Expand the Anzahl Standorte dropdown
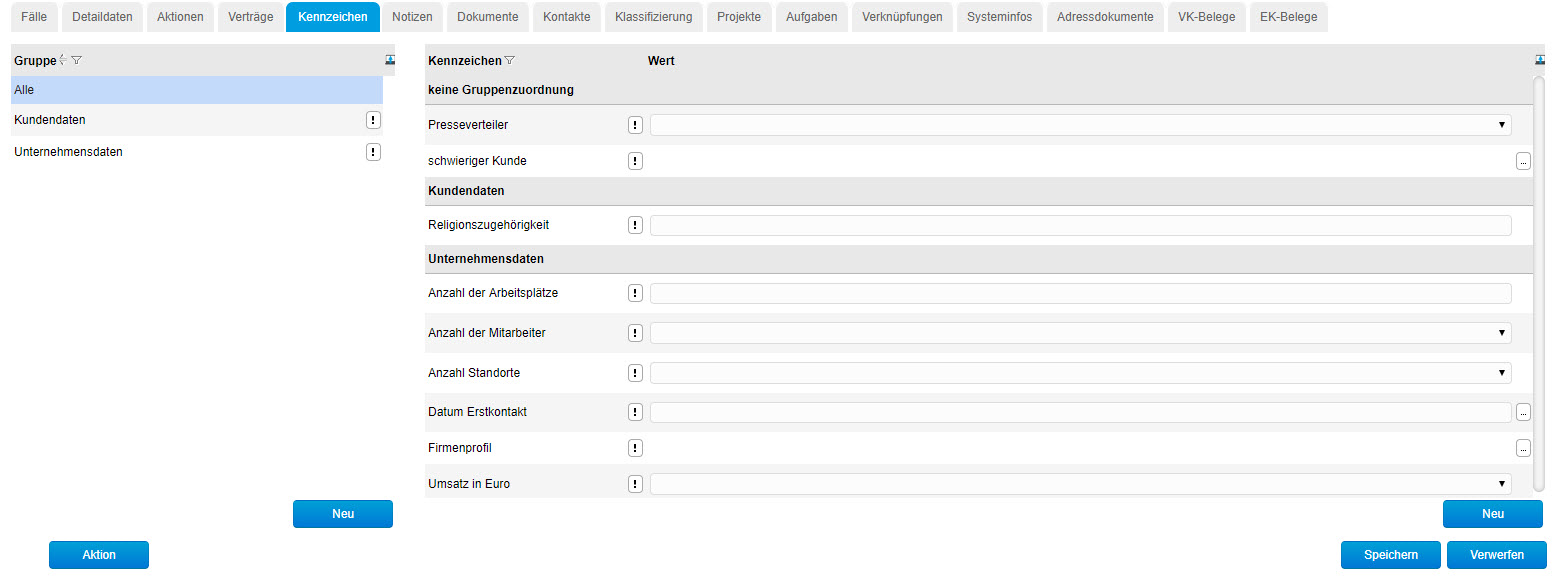The image size is (1555, 576). pos(1080,373)
